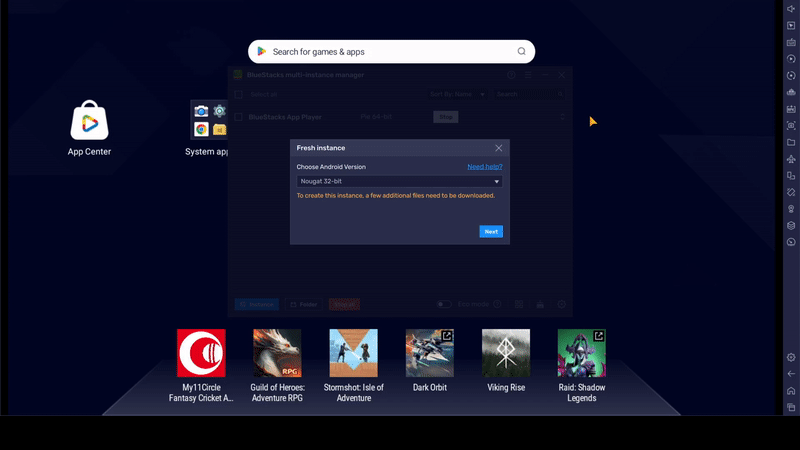This screenshot has height=450, width=800.
Task: Click Next in the Fresh instance dialog
Action: pos(491,232)
